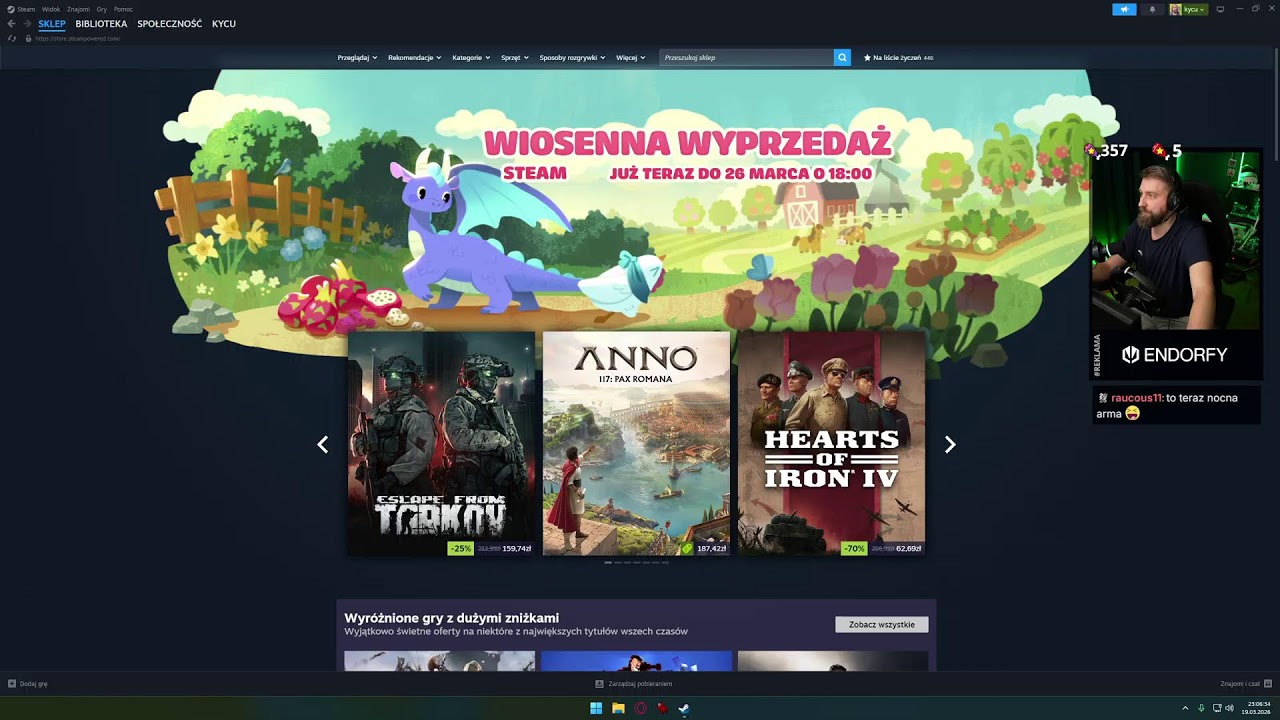Expand the Kategorie dropdown
The width and height of the screenshot is (1280, 720).
471,58
